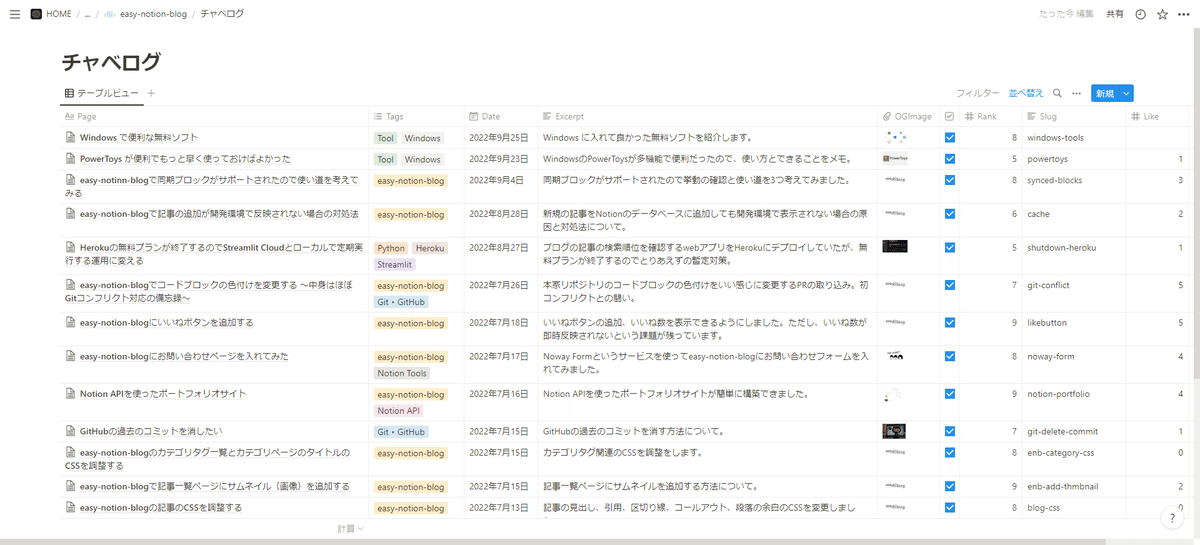Screen dimensions: 1200x545
Task: Uncheck the checkbox in synced-blocks row
Action: [950, 181]
